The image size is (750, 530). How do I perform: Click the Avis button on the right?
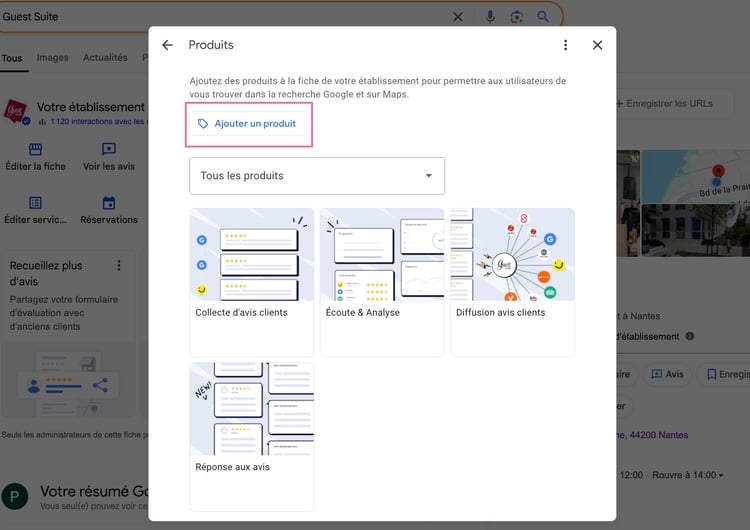coord(667,374)
